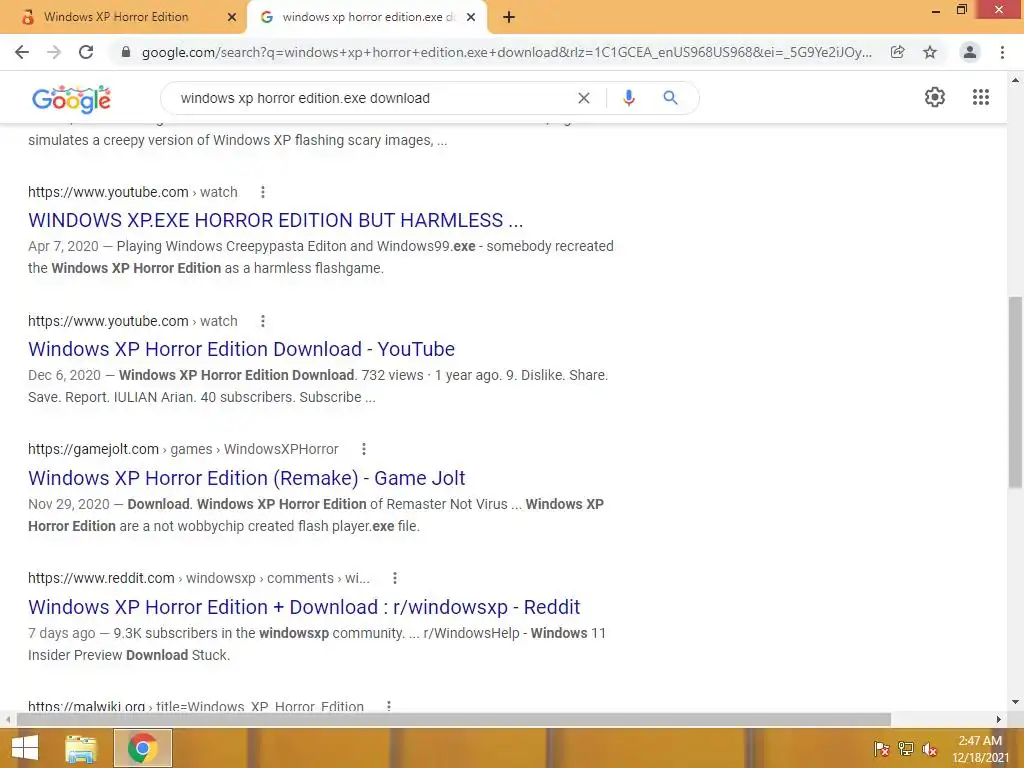Bookmark this page with the star

[x=930, y=52]
